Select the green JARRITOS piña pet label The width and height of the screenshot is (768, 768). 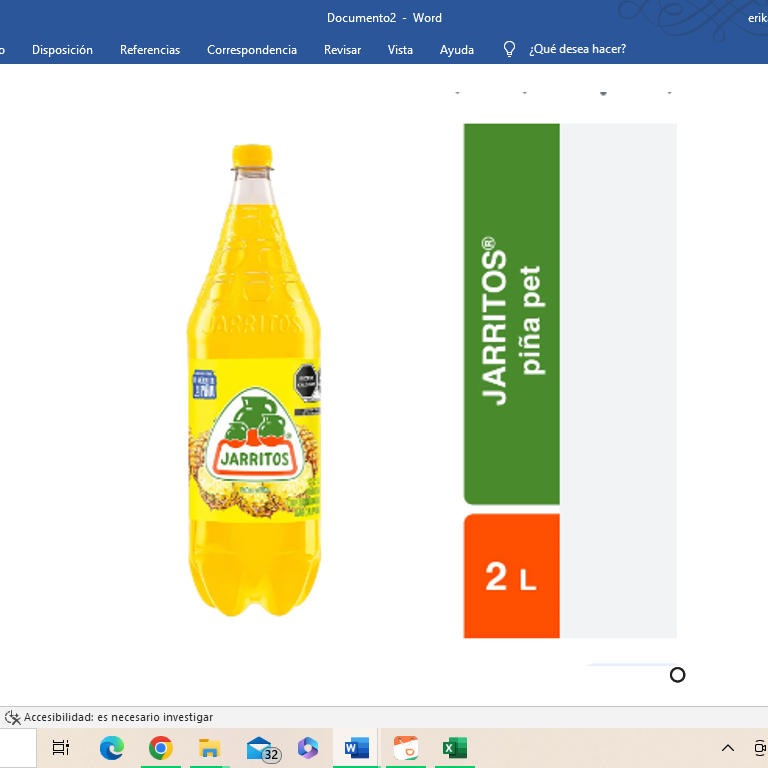pyautogui.click(x=512, y=314)
